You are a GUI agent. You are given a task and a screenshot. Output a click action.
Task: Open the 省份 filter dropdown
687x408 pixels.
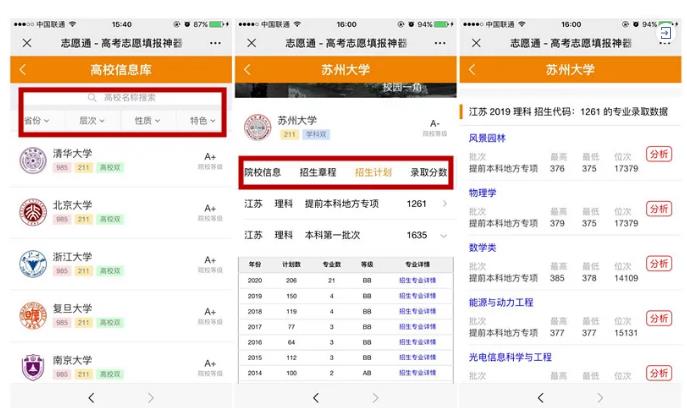37,121
